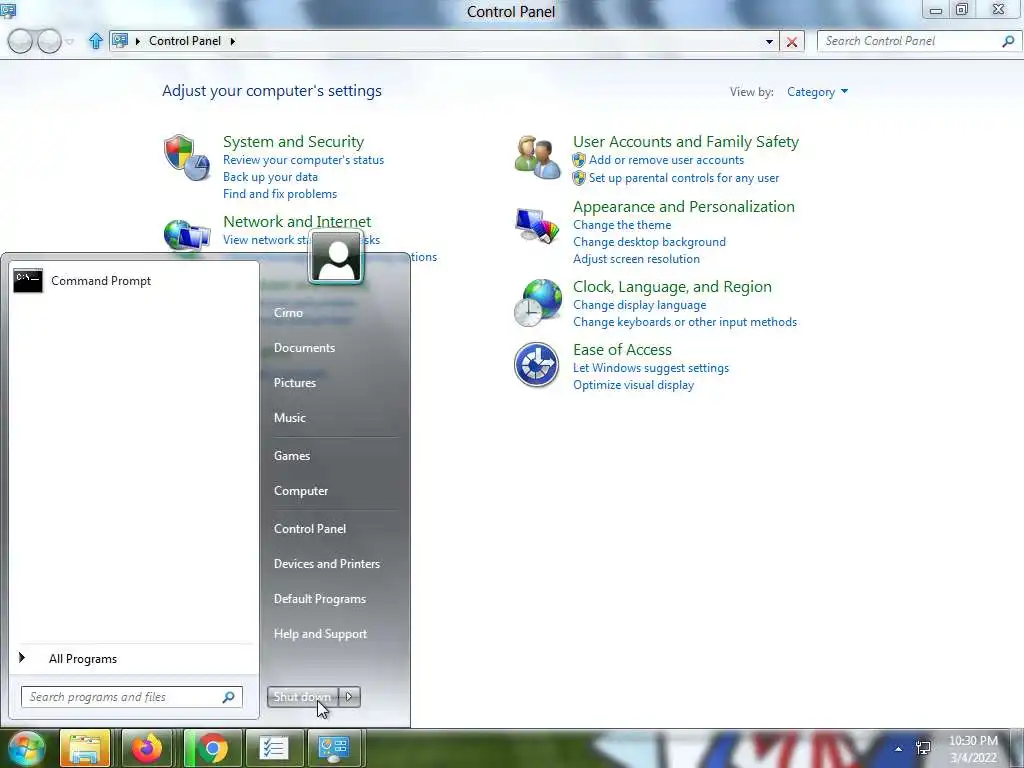Screen dimensions: 1024x768
Task: Click Back up your data link
Action: click(x=270, y=177)
